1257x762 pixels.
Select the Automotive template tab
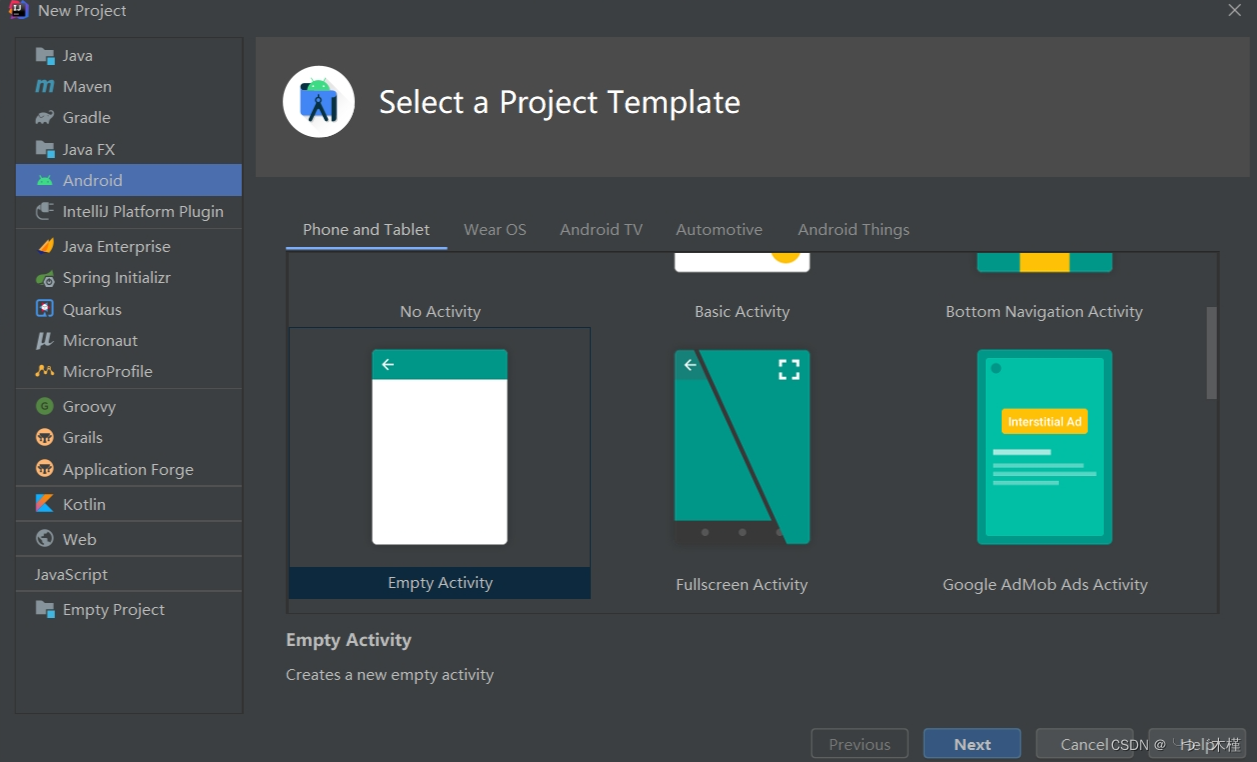coord(719,229)
